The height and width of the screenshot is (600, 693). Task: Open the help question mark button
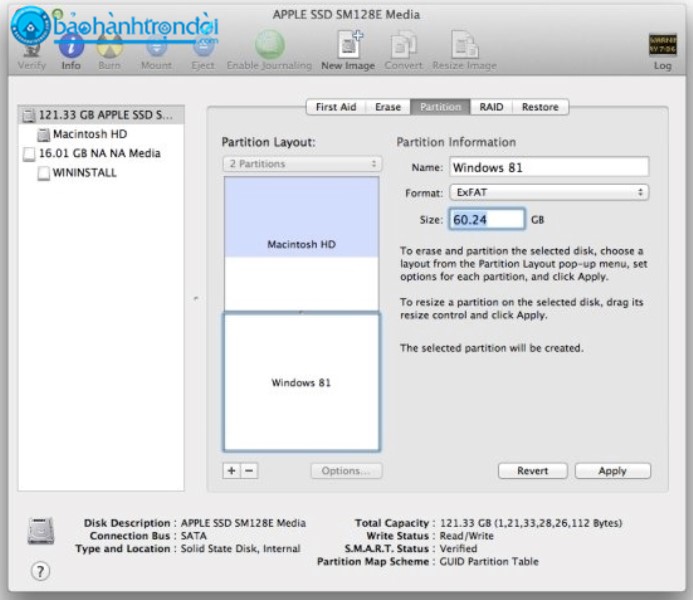click(40, 571)
